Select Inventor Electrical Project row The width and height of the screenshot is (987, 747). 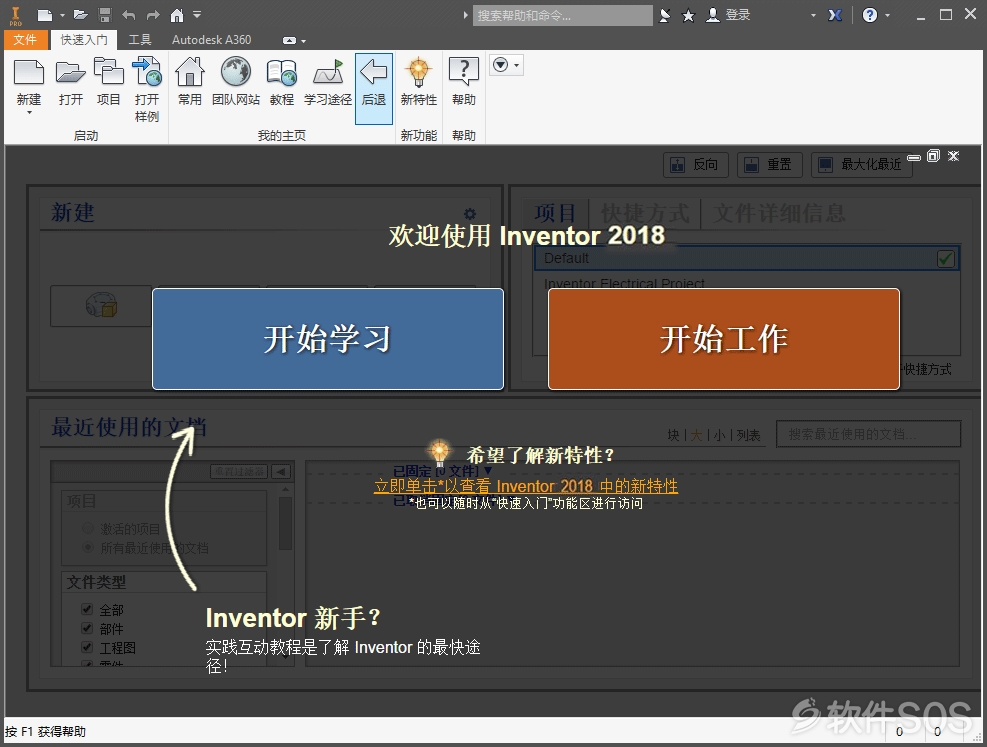747,282
